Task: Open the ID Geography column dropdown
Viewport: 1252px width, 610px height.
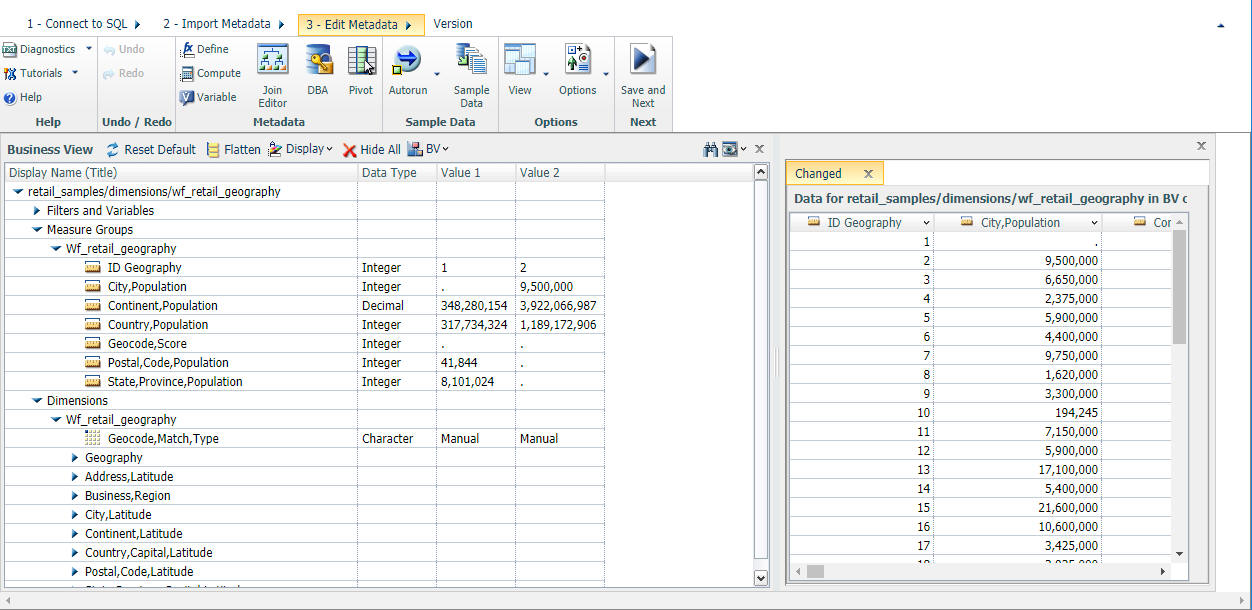Action: click(x=925, y=223)
